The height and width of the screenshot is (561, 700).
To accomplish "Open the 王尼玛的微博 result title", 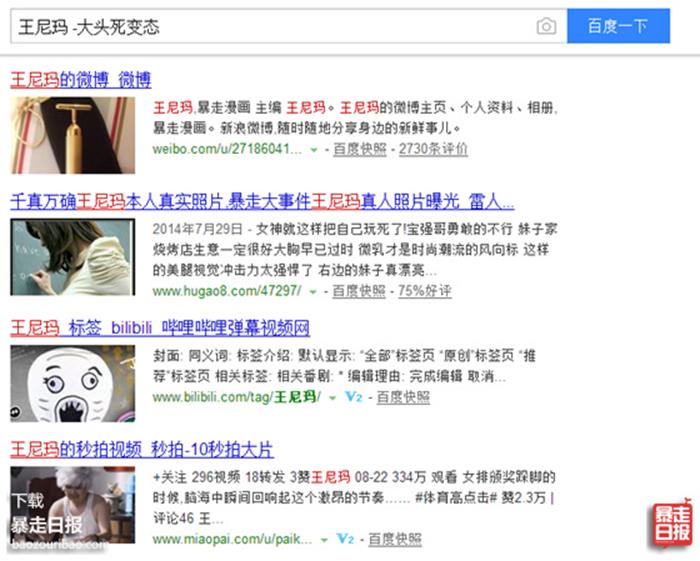I will point(81,80).
